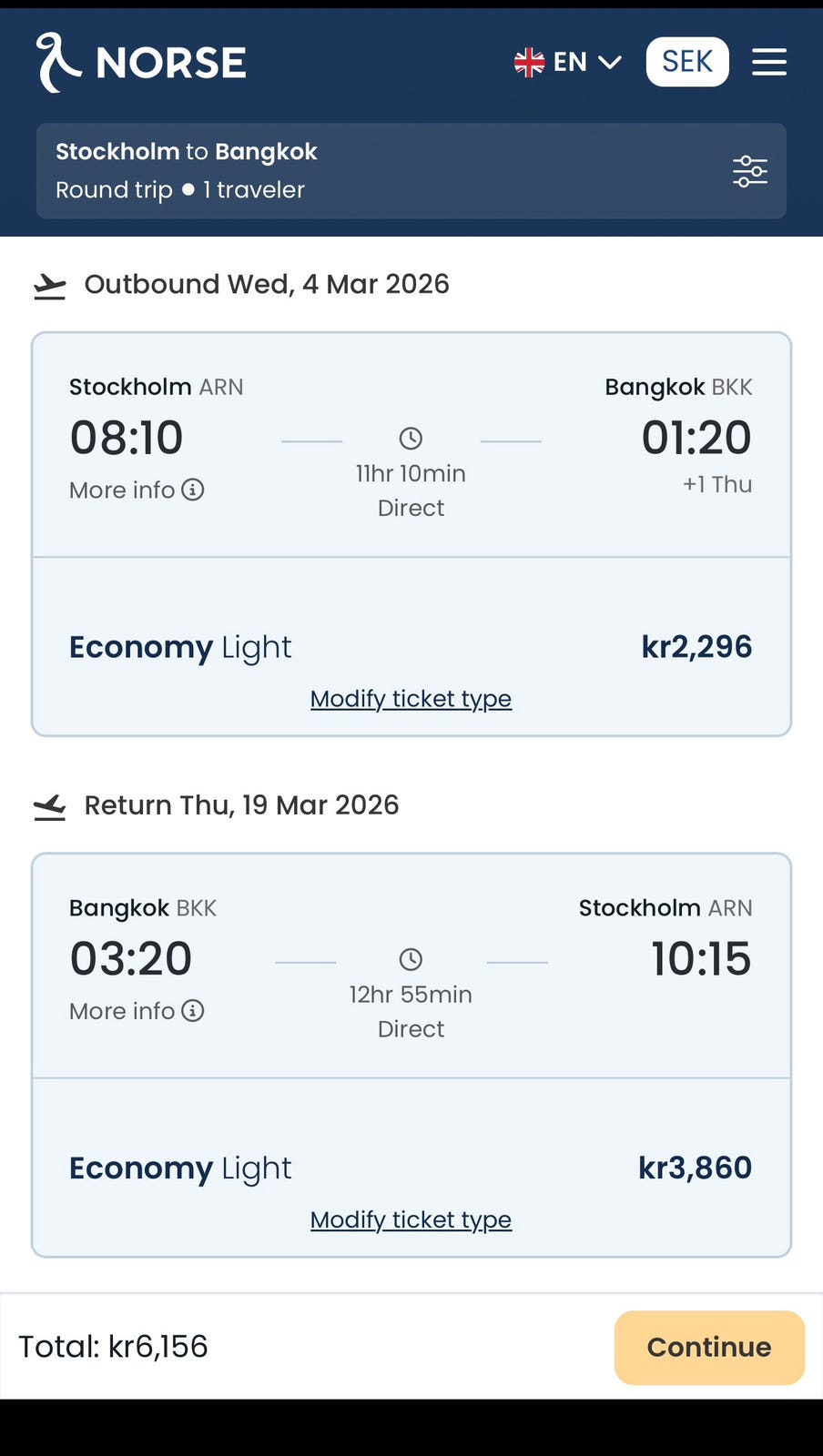
Task: Click the return landing plane icon
Action: click(50, 806)
